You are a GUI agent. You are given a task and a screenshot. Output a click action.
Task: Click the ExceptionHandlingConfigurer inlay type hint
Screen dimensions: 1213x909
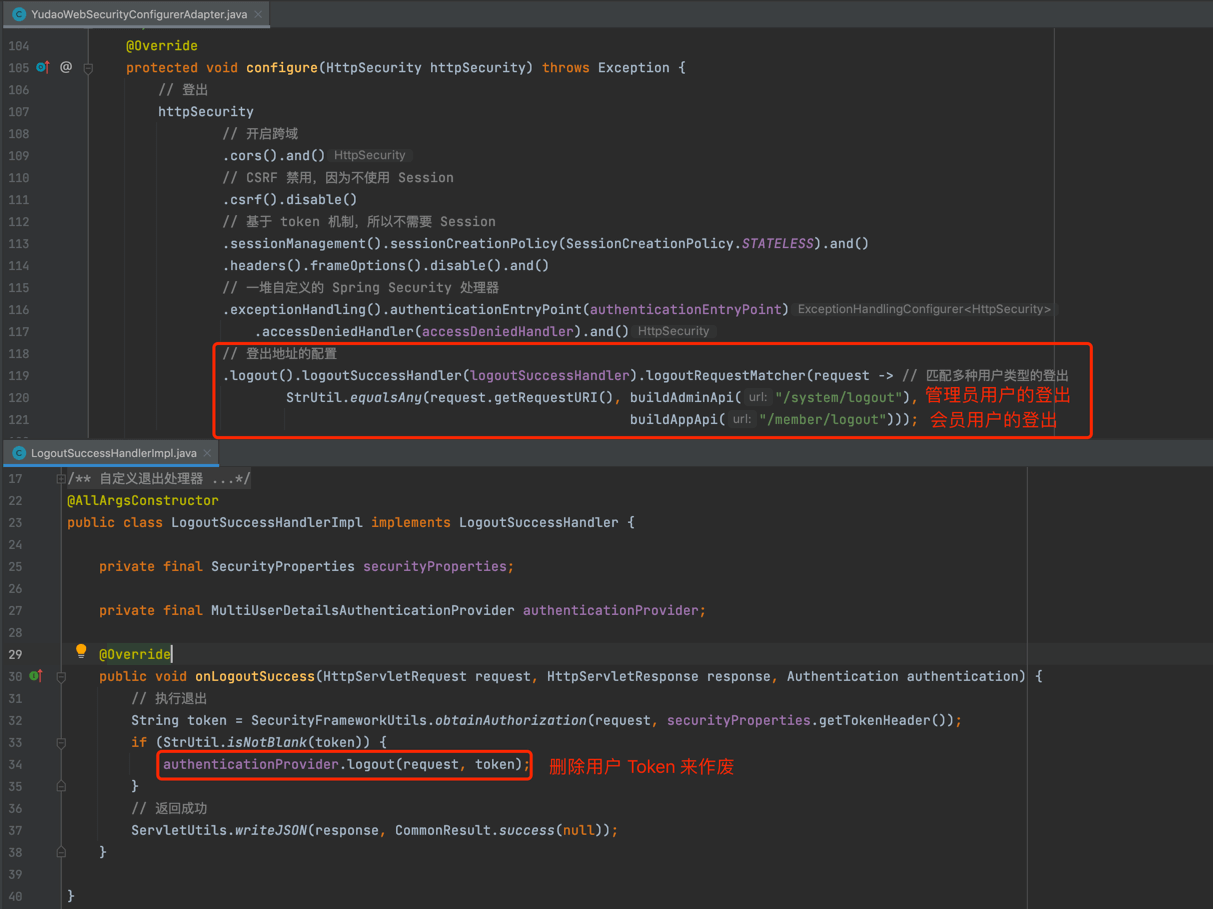tap(923, 310)
